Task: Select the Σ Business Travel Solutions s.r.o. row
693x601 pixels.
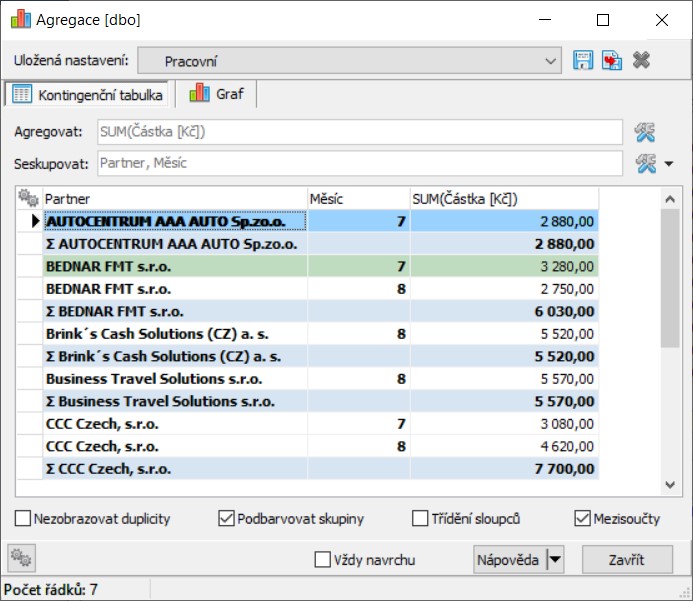Action: click(x=321, y=401)
